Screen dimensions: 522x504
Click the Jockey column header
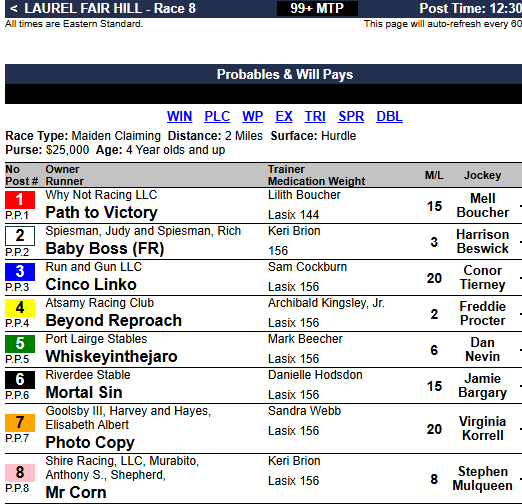(483, 175)
